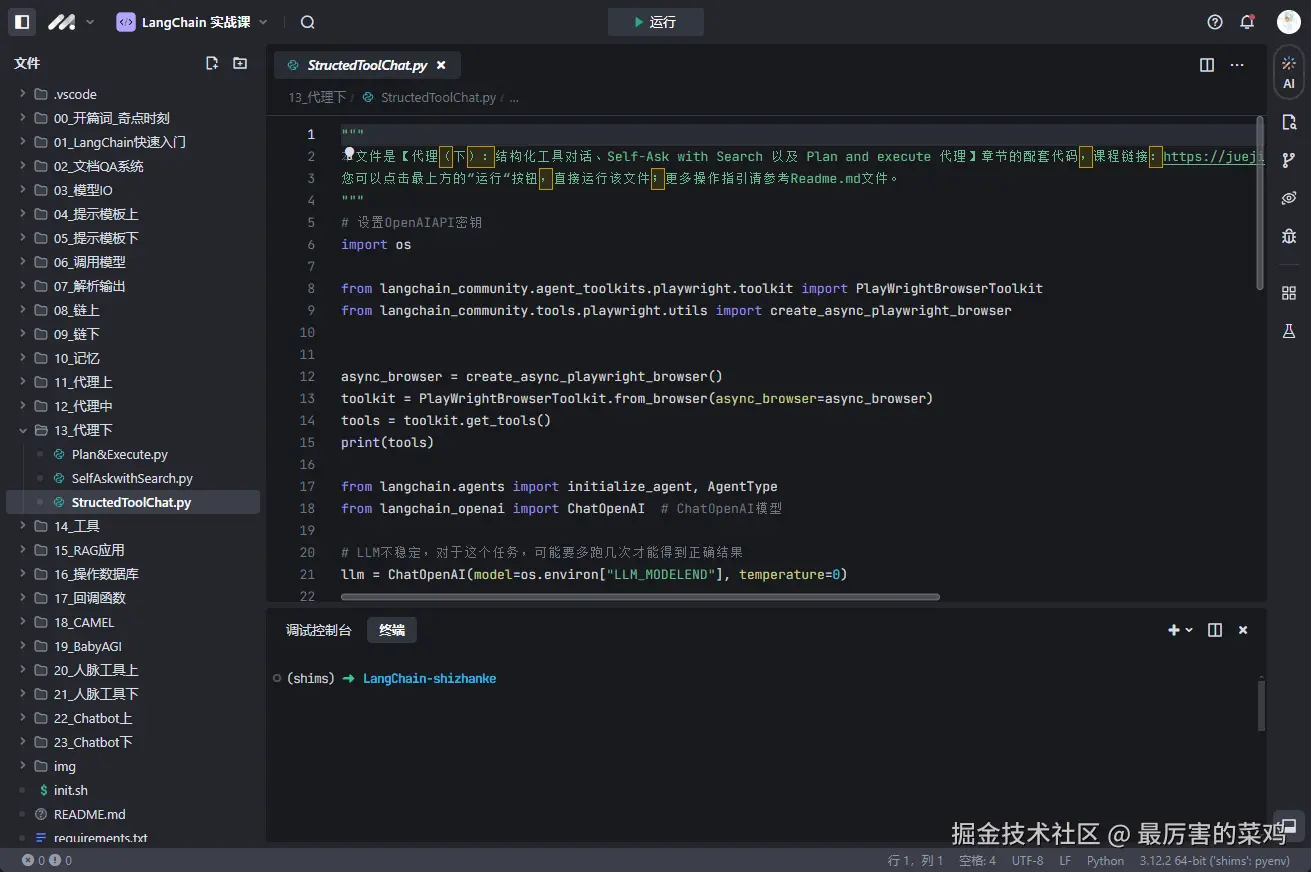Open the debug bug icon panel
This screenshot has height=872, width=1311.
tap(1288, 236)
